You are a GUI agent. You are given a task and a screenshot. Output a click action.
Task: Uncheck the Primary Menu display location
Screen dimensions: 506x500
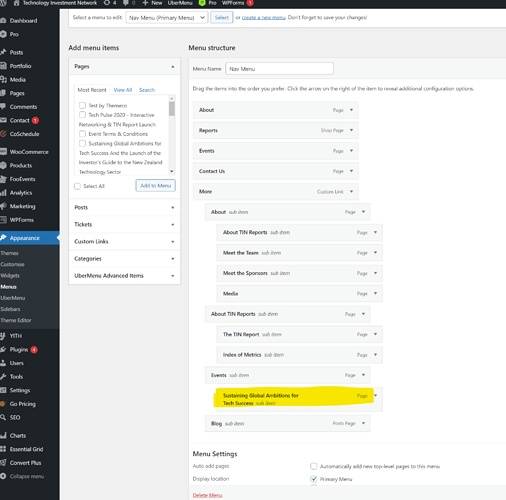tap(314, 479)
